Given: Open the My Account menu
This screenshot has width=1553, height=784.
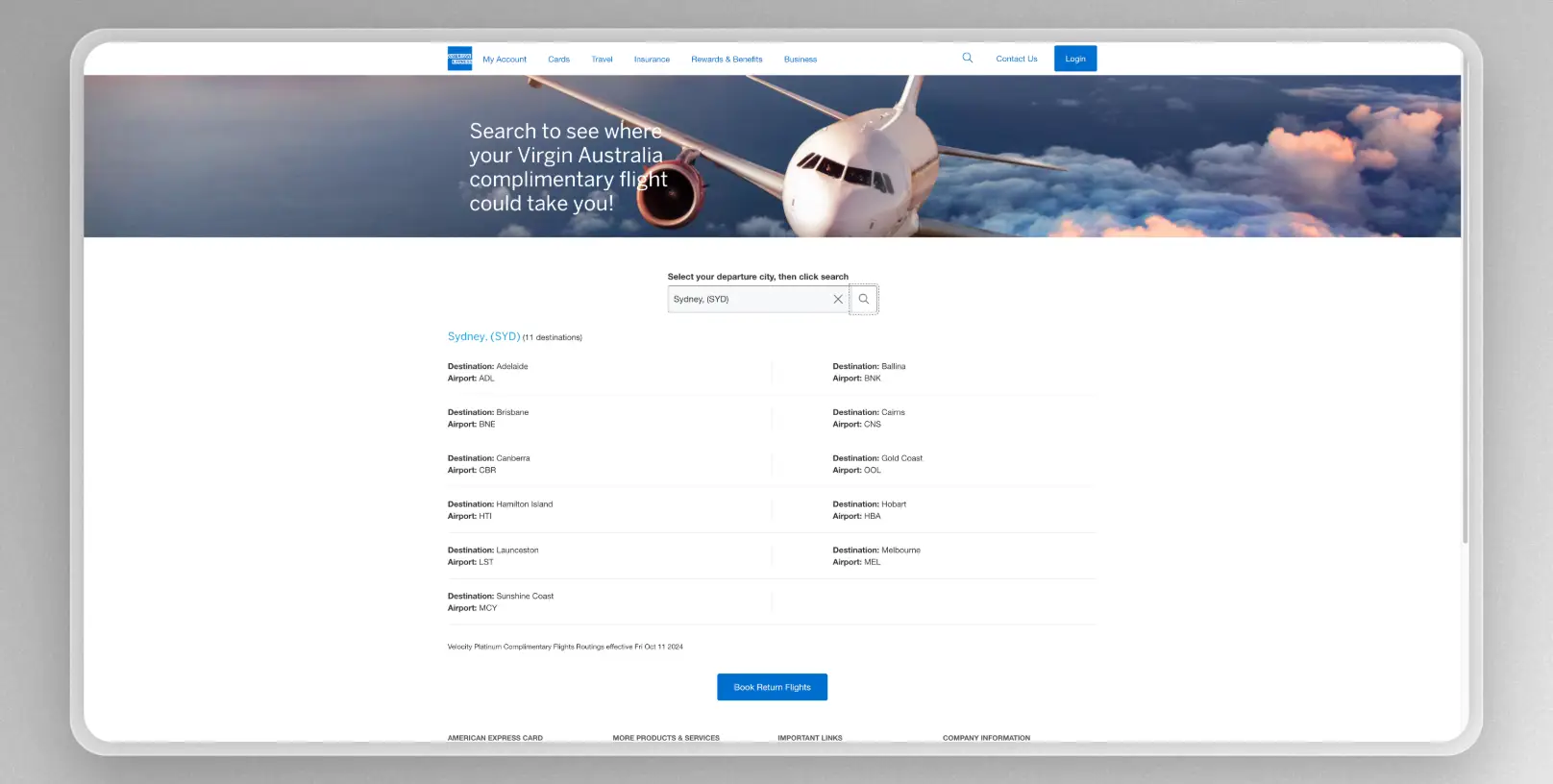Looking at the screenshot, I should pos(505,60).
